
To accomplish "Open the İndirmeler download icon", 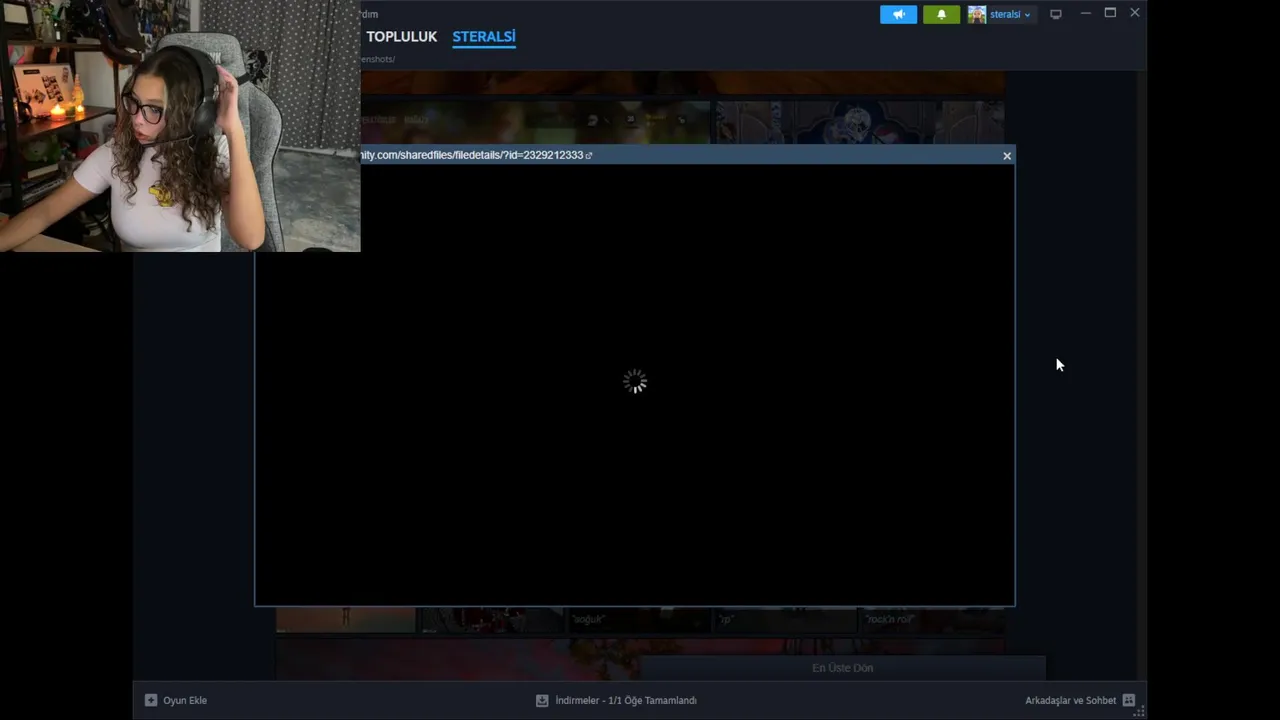I will click(542, 700).
